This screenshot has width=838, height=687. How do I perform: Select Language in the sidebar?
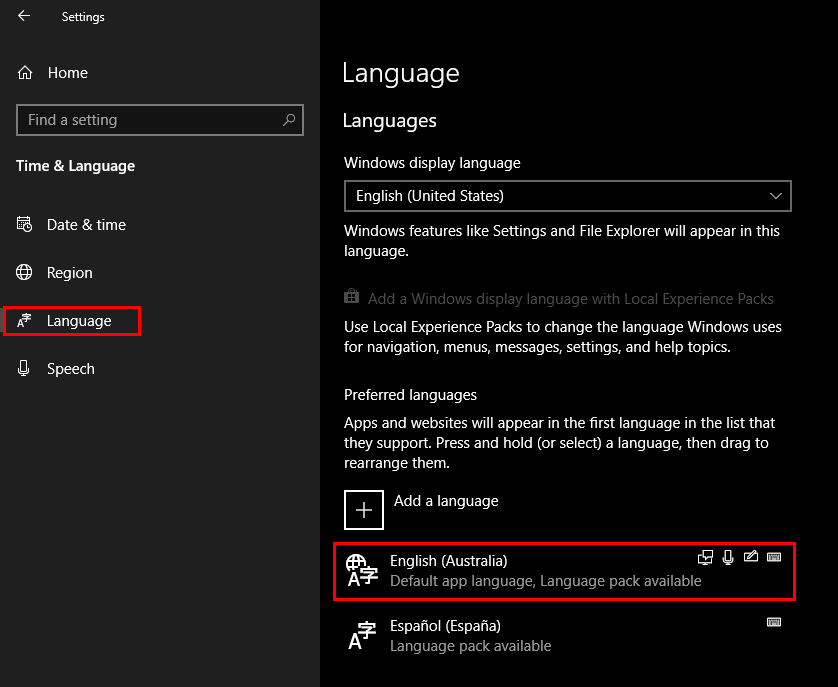pos(72,321)
